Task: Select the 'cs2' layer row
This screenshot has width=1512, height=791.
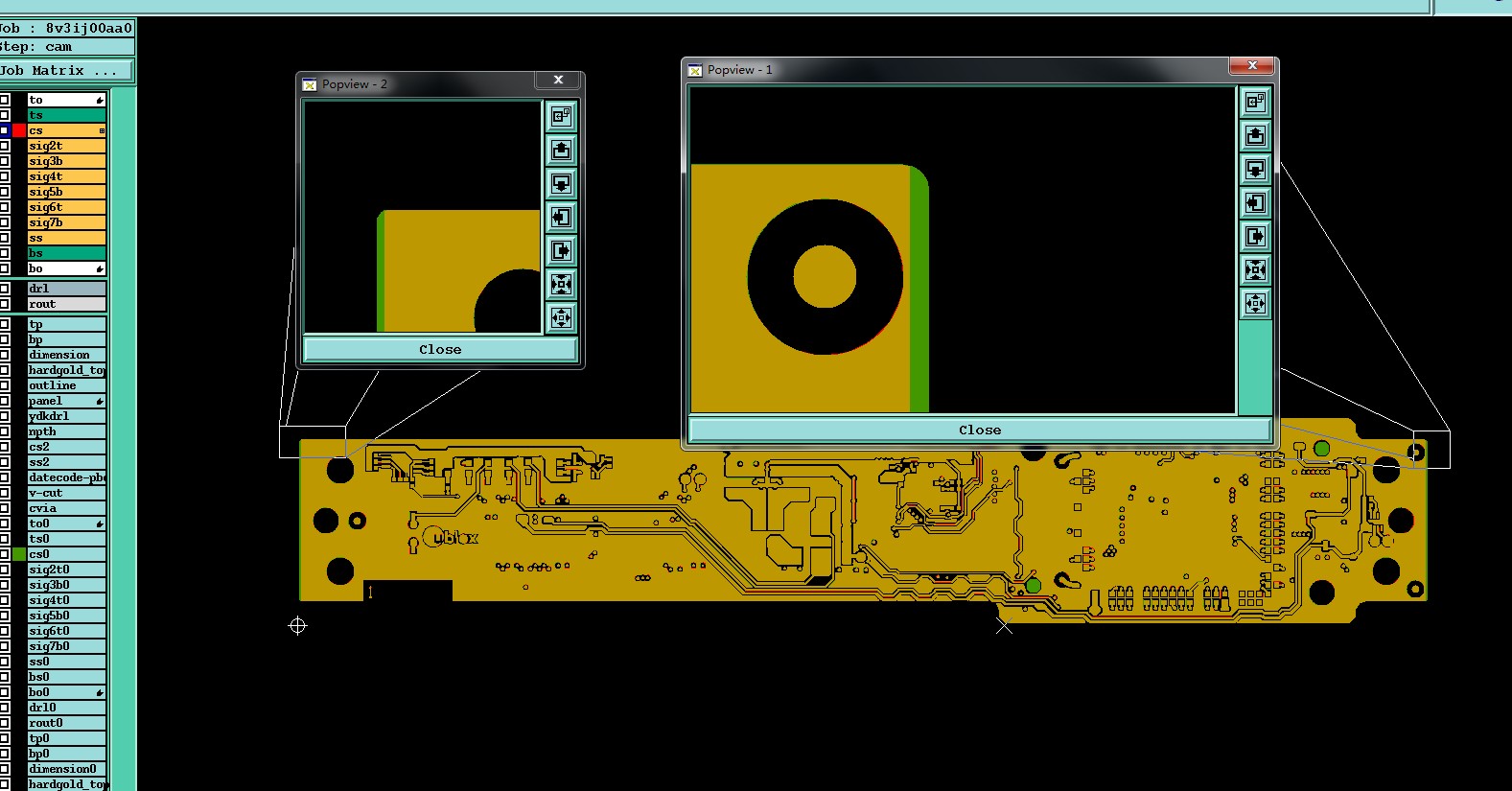Action: [66, 447]
